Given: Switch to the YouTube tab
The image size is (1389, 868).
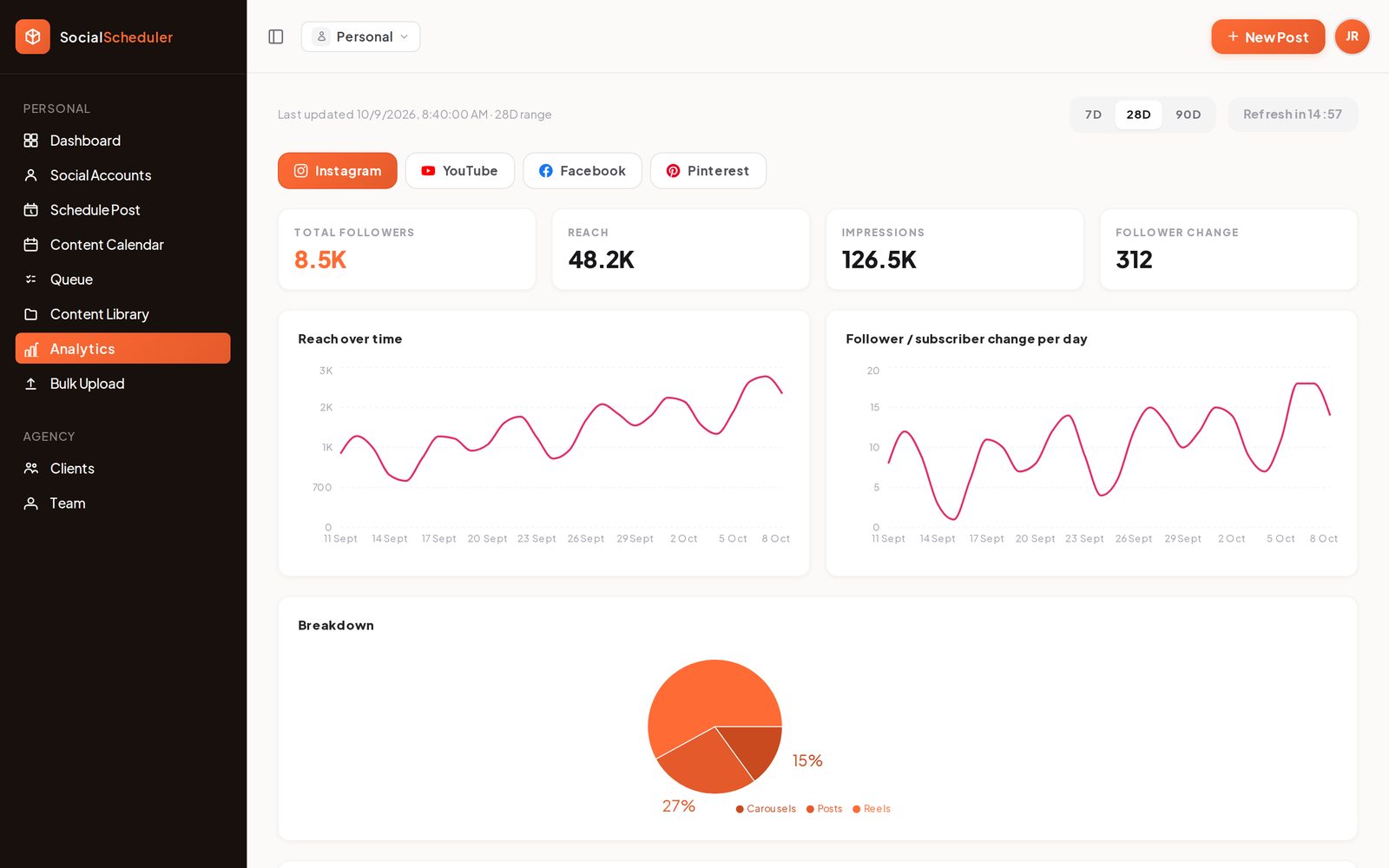Looking at the screenshot, I should 460,171.
